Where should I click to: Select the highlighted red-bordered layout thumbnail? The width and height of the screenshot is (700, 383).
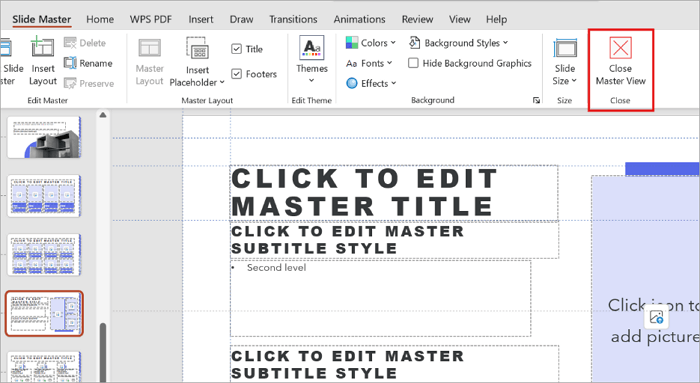tap(44, 313)
